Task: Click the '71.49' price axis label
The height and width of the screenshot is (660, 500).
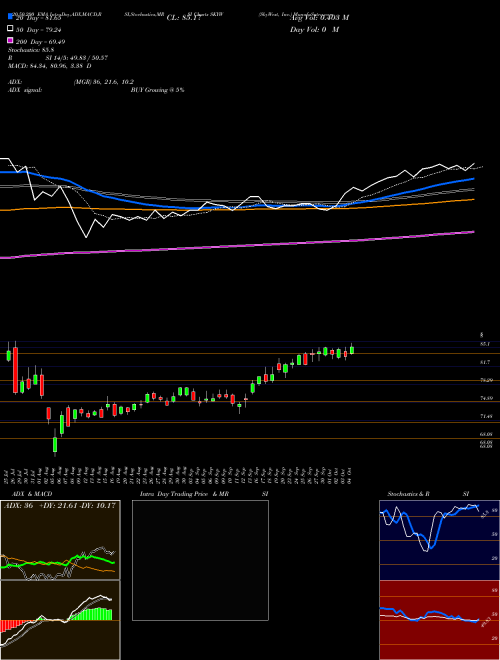Action: [486, 416]
